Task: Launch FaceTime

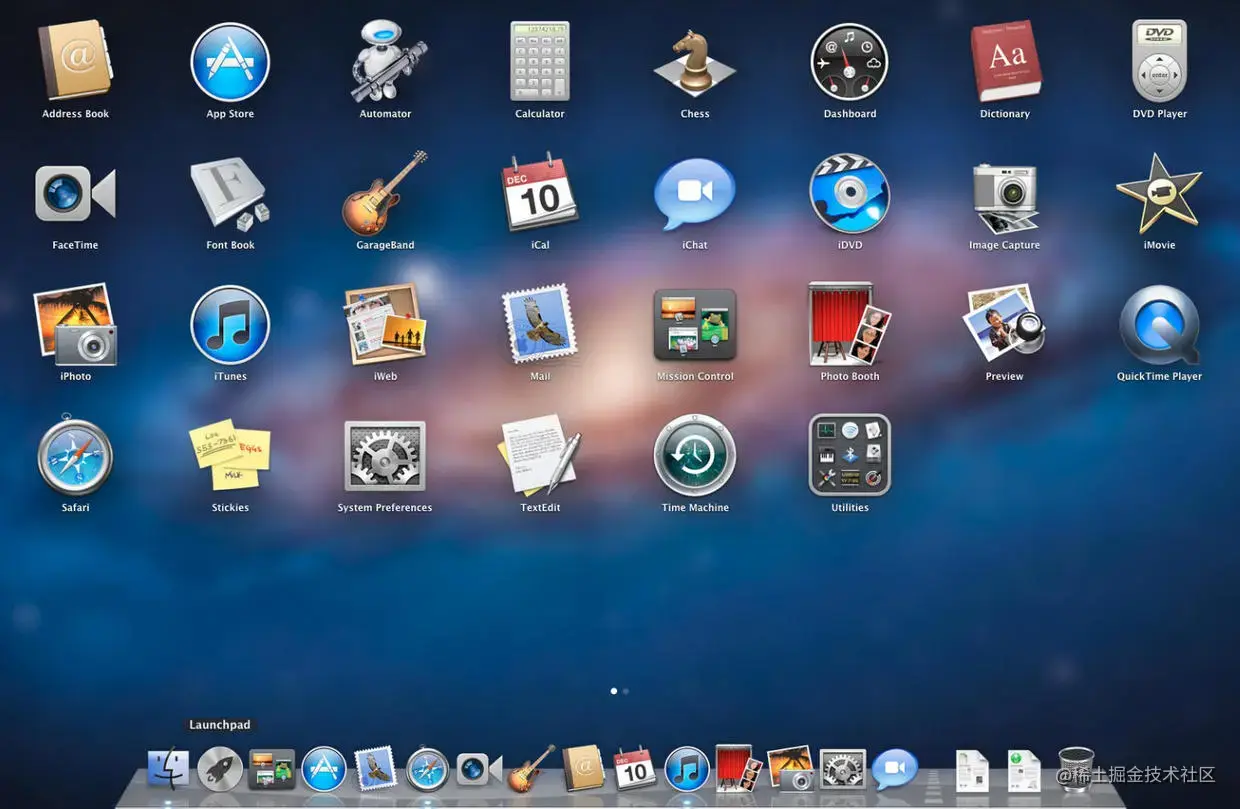Action: click(x=75, y=194)
